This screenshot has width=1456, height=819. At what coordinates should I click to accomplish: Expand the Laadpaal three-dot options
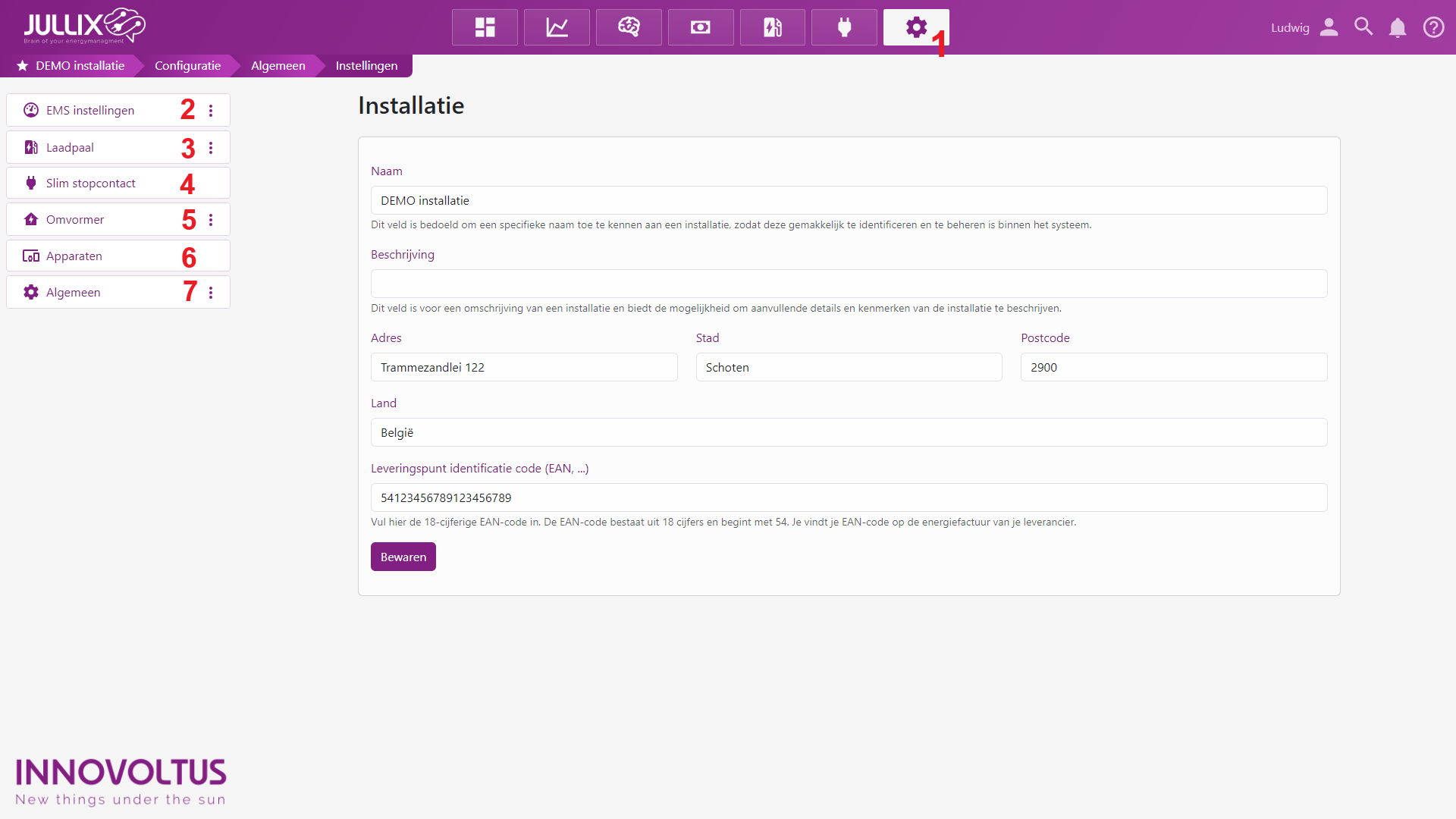click(x=211, y=148)
